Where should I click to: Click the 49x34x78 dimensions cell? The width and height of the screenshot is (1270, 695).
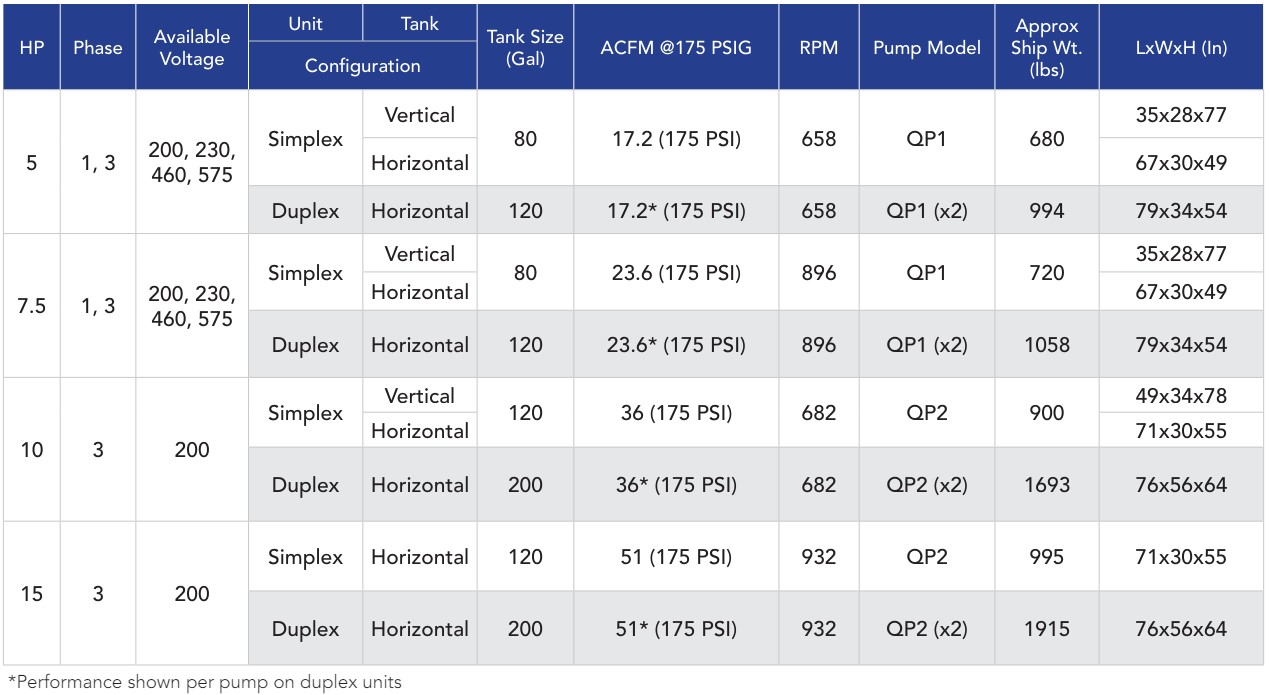click(1181, 396)
